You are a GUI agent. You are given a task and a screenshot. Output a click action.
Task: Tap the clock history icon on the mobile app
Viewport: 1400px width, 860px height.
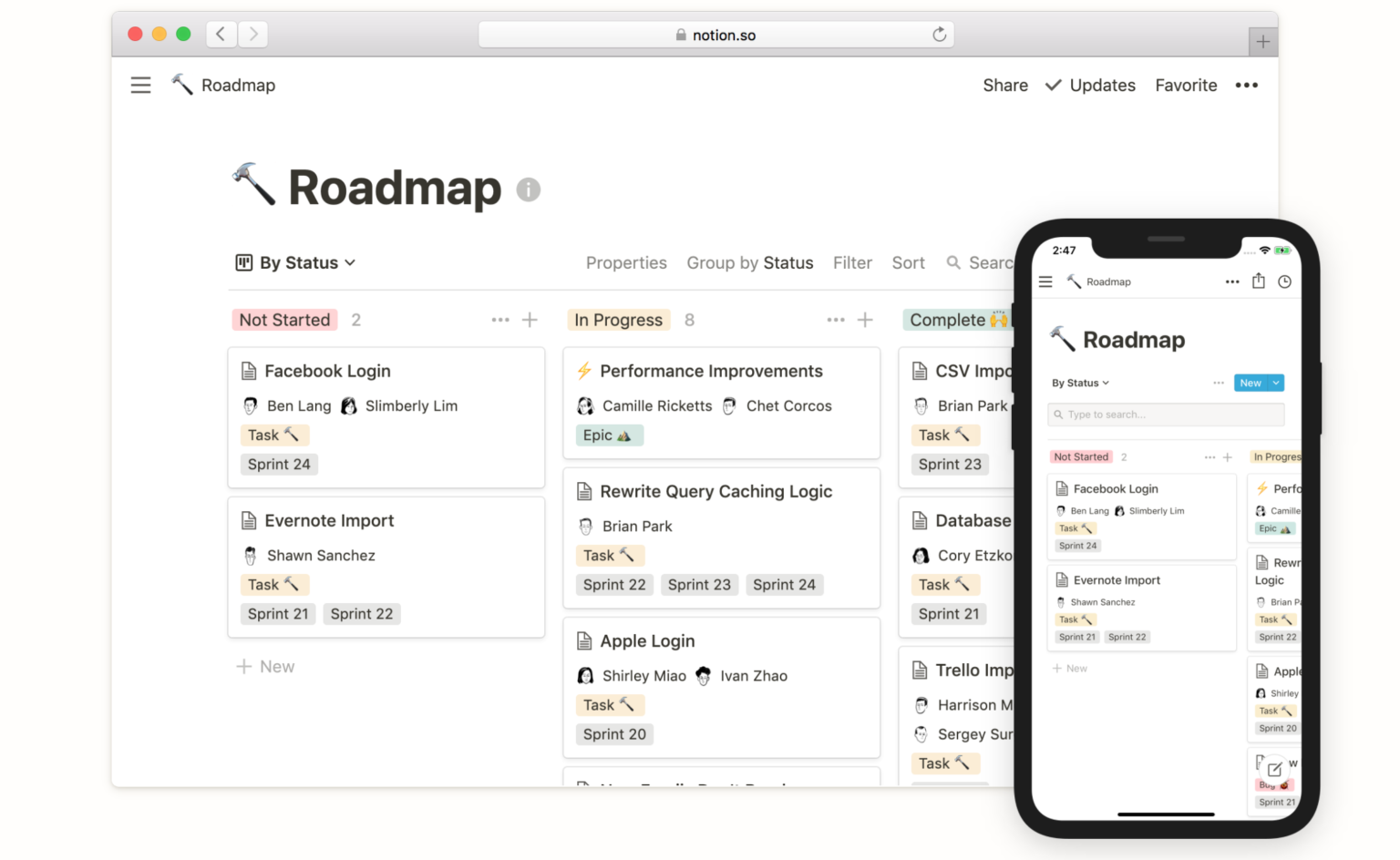[x=1285, y=282]
